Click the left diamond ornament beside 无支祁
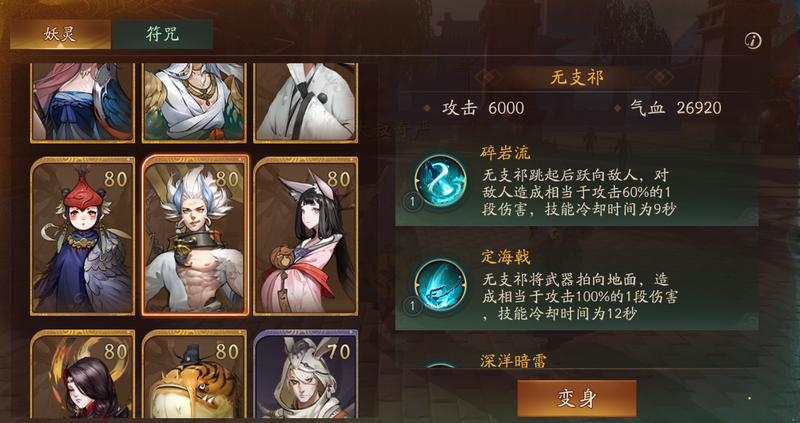The image size is (800, 423). [488, 78]
